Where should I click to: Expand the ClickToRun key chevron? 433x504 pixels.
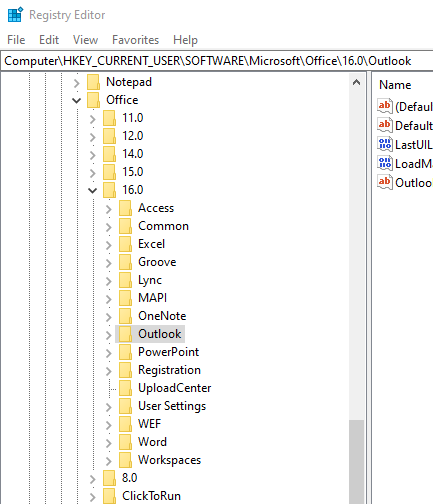[x=93, y=497]
